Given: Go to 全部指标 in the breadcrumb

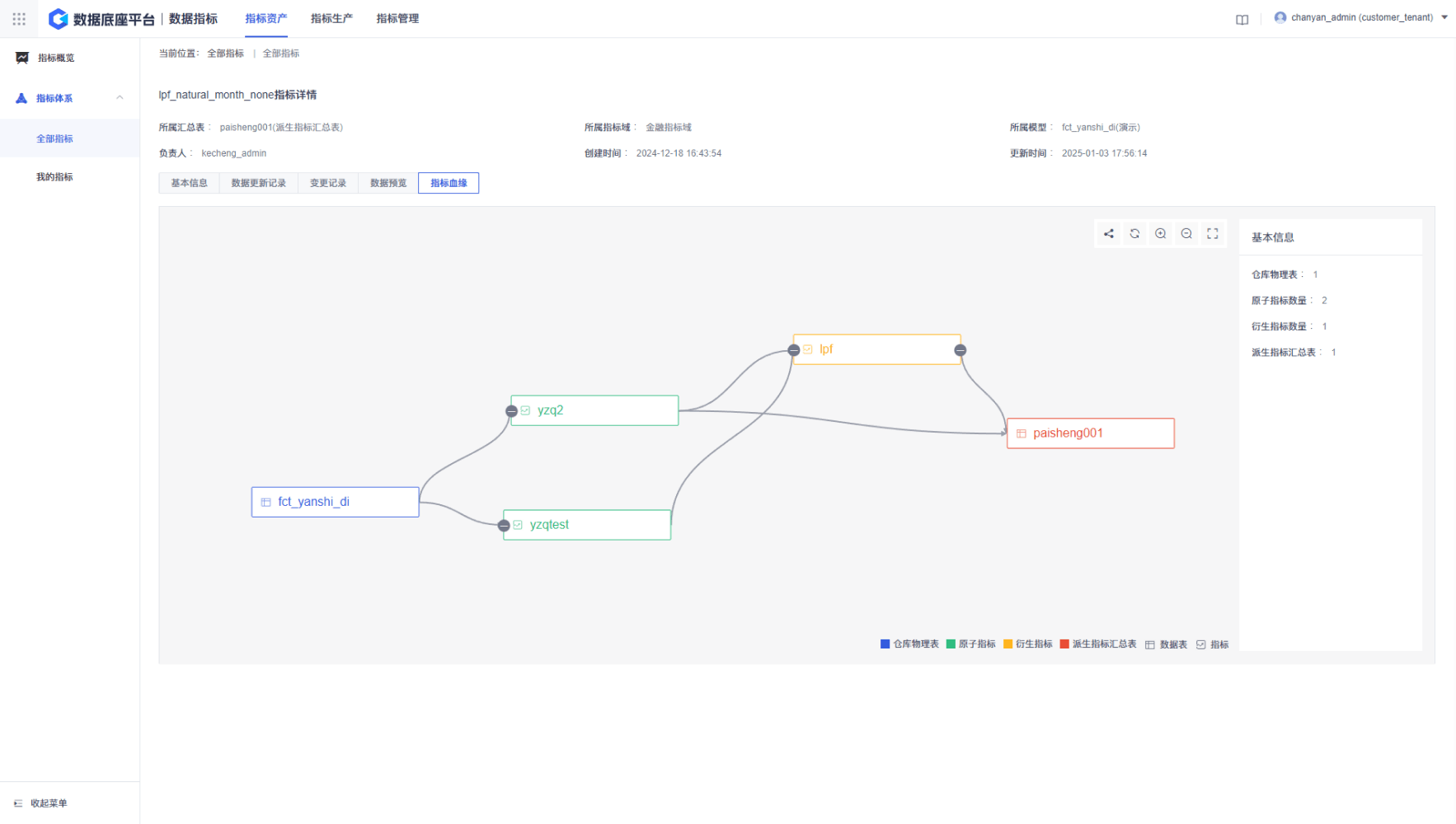Looking at the screenshot, I should click(225, 54).
